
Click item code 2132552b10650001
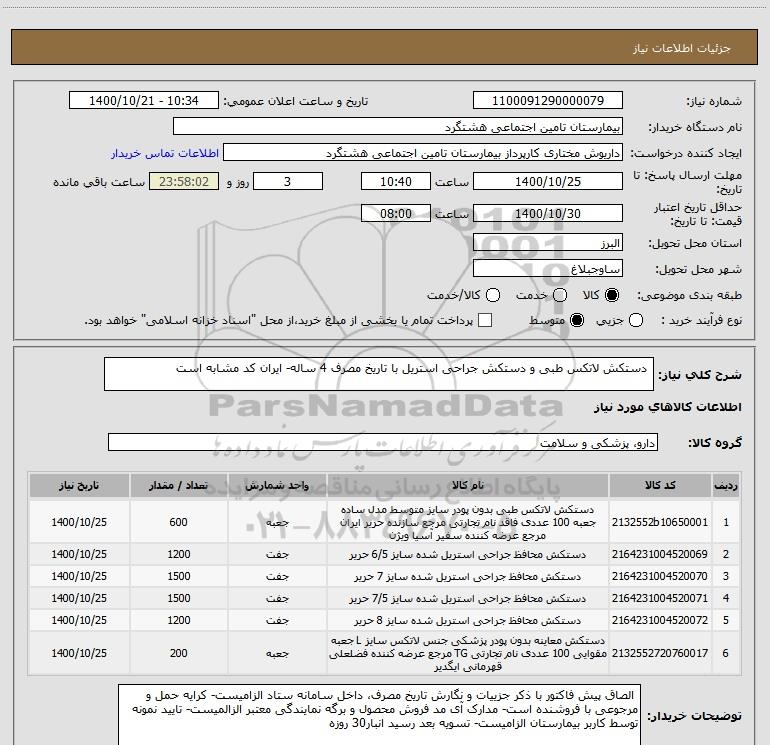click(660, 522)
